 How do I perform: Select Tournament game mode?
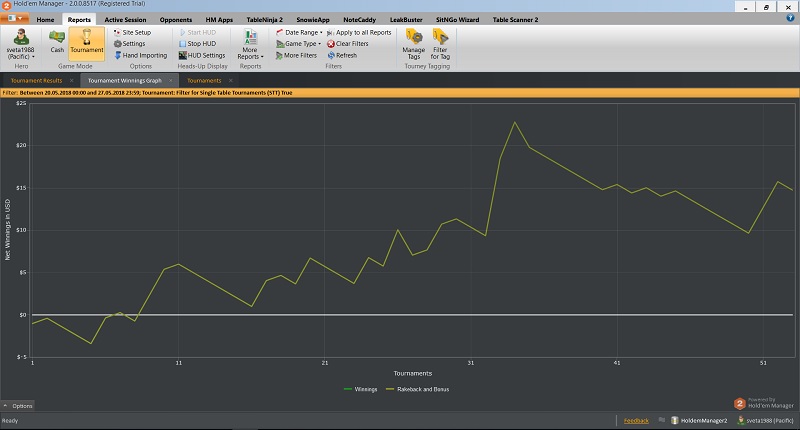coord(87,43)
